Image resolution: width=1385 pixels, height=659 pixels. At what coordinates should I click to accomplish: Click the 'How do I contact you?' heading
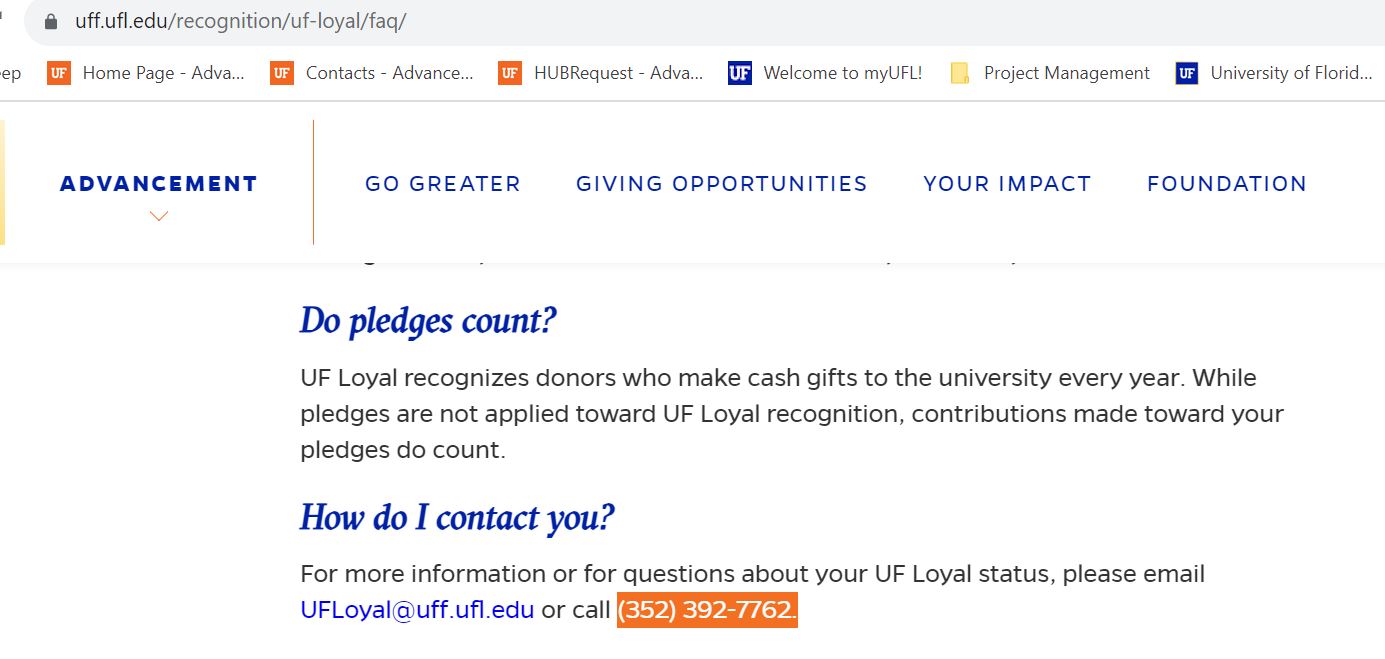coord(457,518)
